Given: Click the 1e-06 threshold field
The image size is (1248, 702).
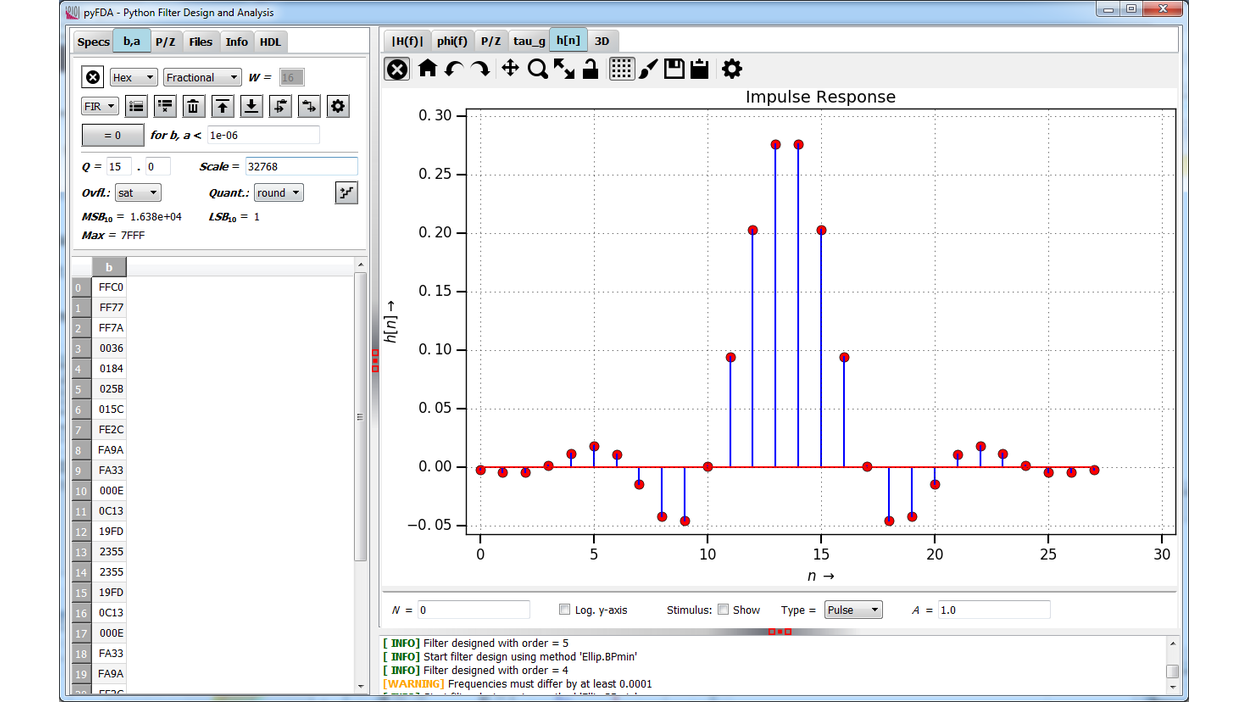Looking at the screenshot, I should [263, 135].
